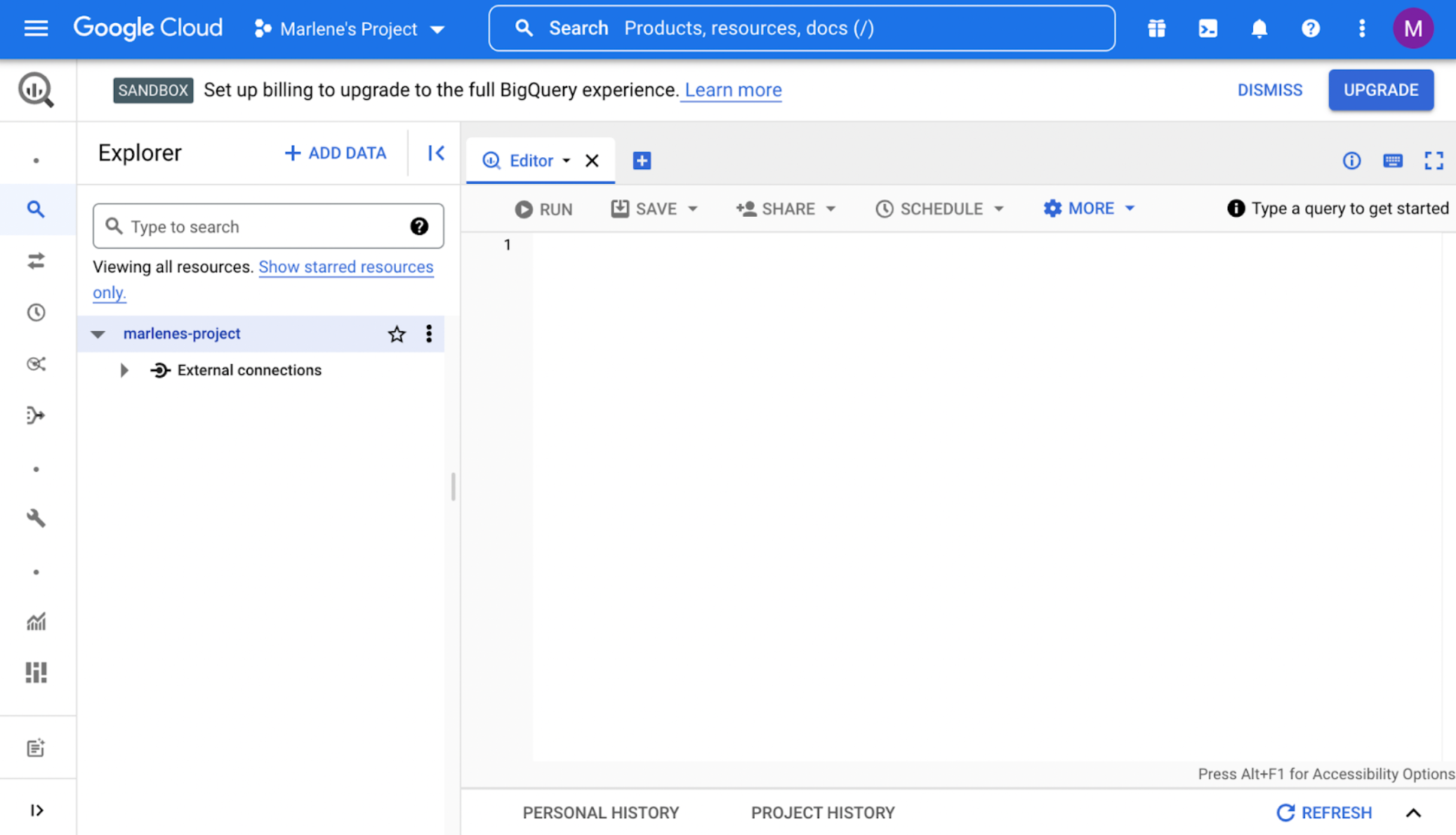
Task: Open Cloud Shell terminal icon
Action: (x=1207, y=29)
